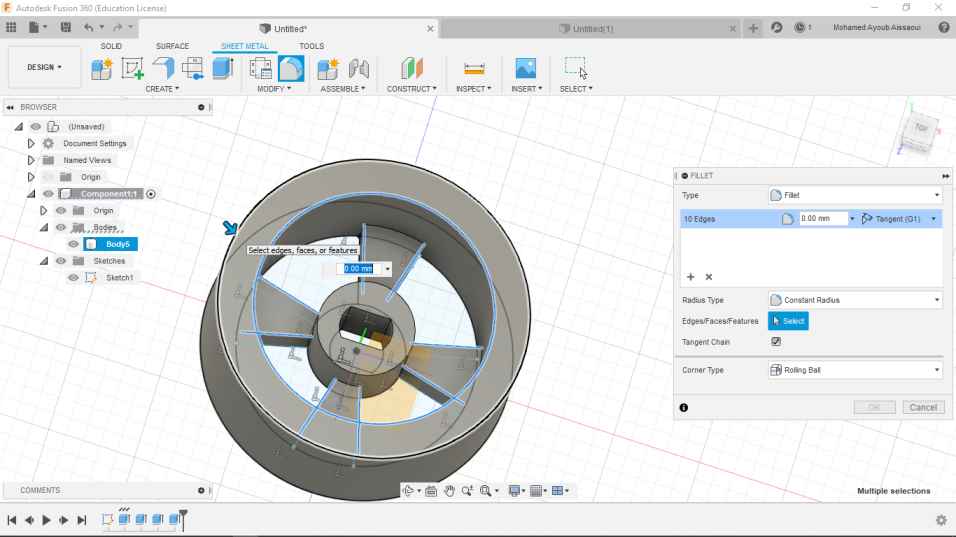
Task: Open the Fillet Type dropdown
Action: coord(855,195)
